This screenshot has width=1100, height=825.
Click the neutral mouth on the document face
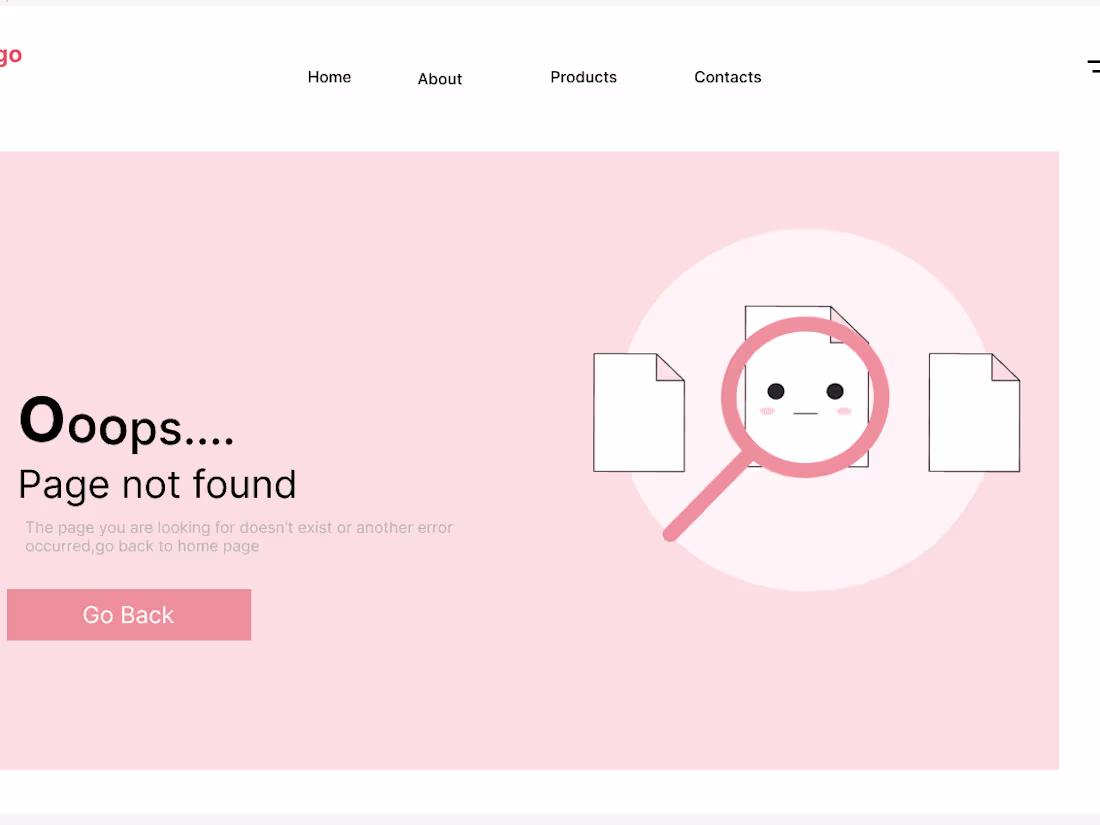tap(803, 412)
